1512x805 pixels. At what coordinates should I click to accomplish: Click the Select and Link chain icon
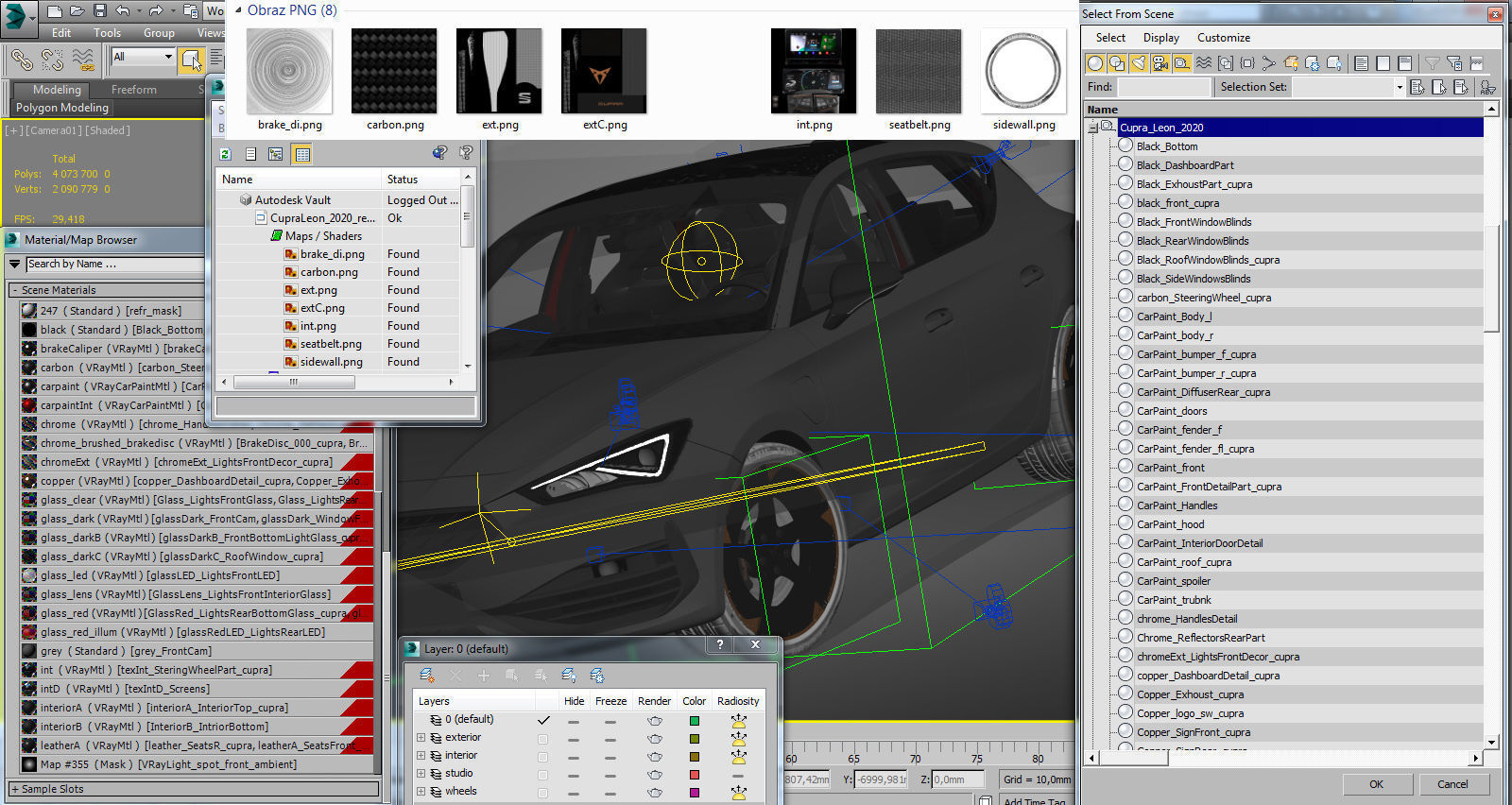point(21,60)
